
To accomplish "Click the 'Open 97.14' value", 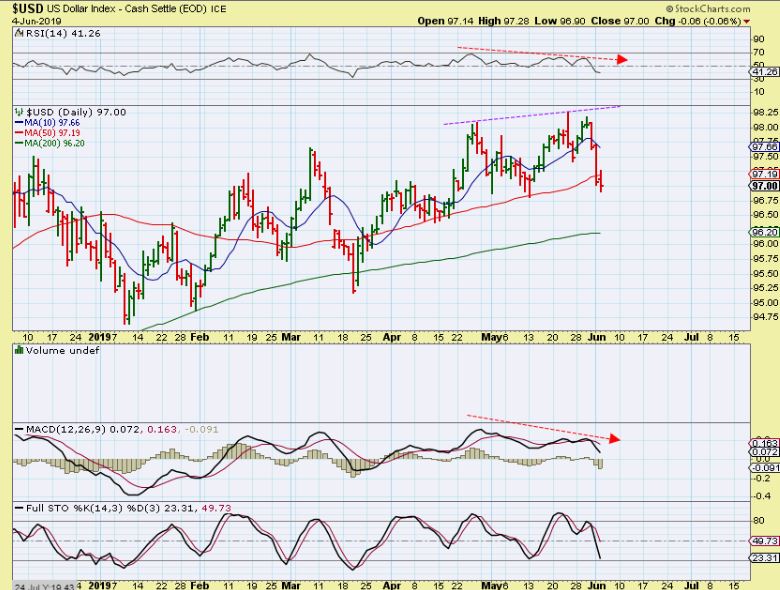I will pyautogui.click(x=446, y=21).
